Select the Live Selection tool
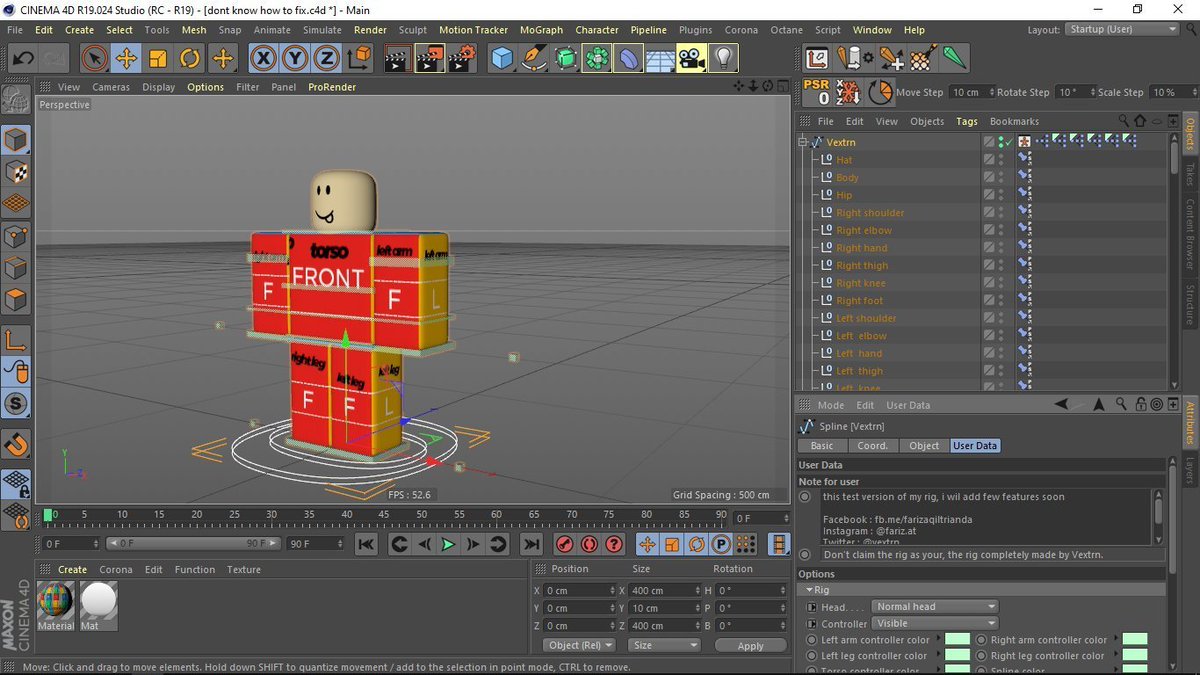Image resolution: width=1200 pixels, height=675 pixels. 94,58
